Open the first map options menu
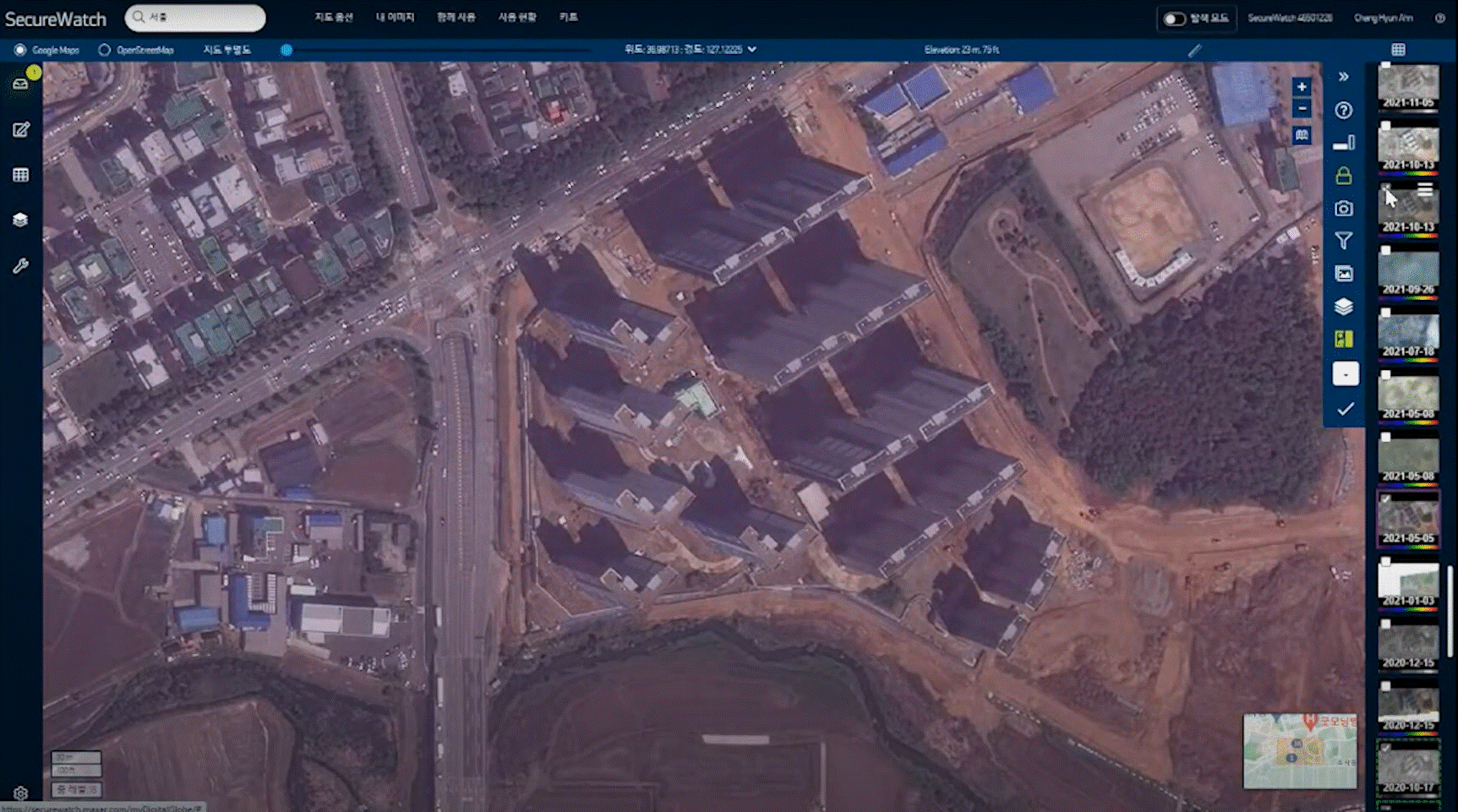Screen dimensions: 1458x812 coord(334,18)
